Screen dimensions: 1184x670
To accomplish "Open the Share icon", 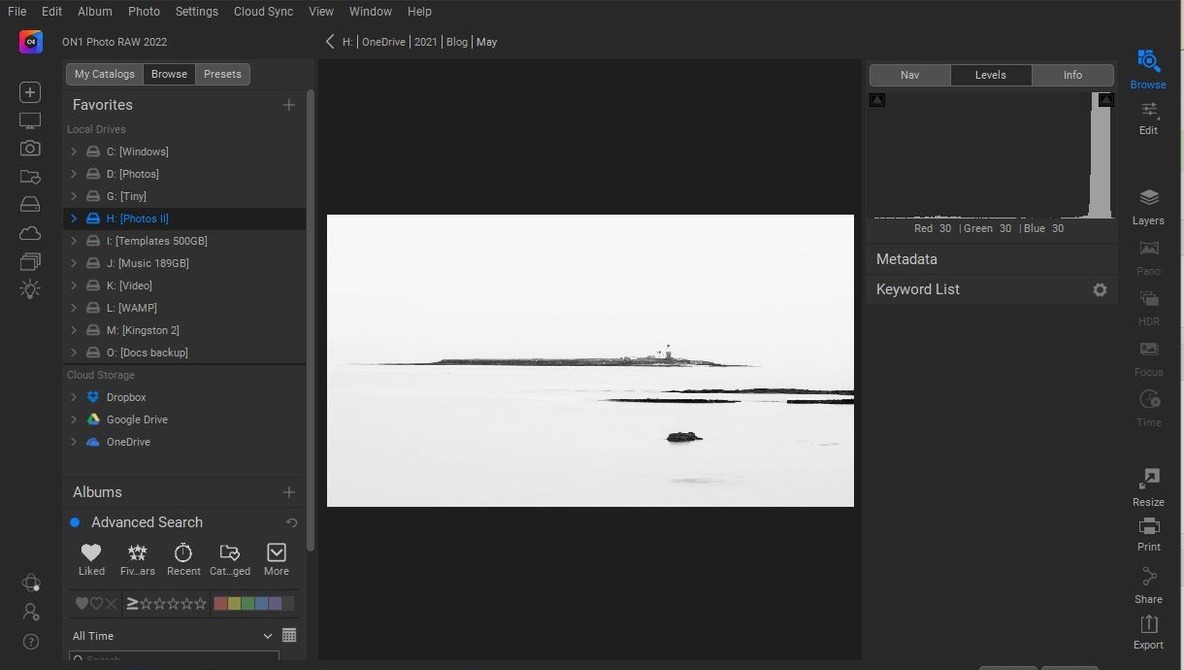I will (x=1149, y=577).
